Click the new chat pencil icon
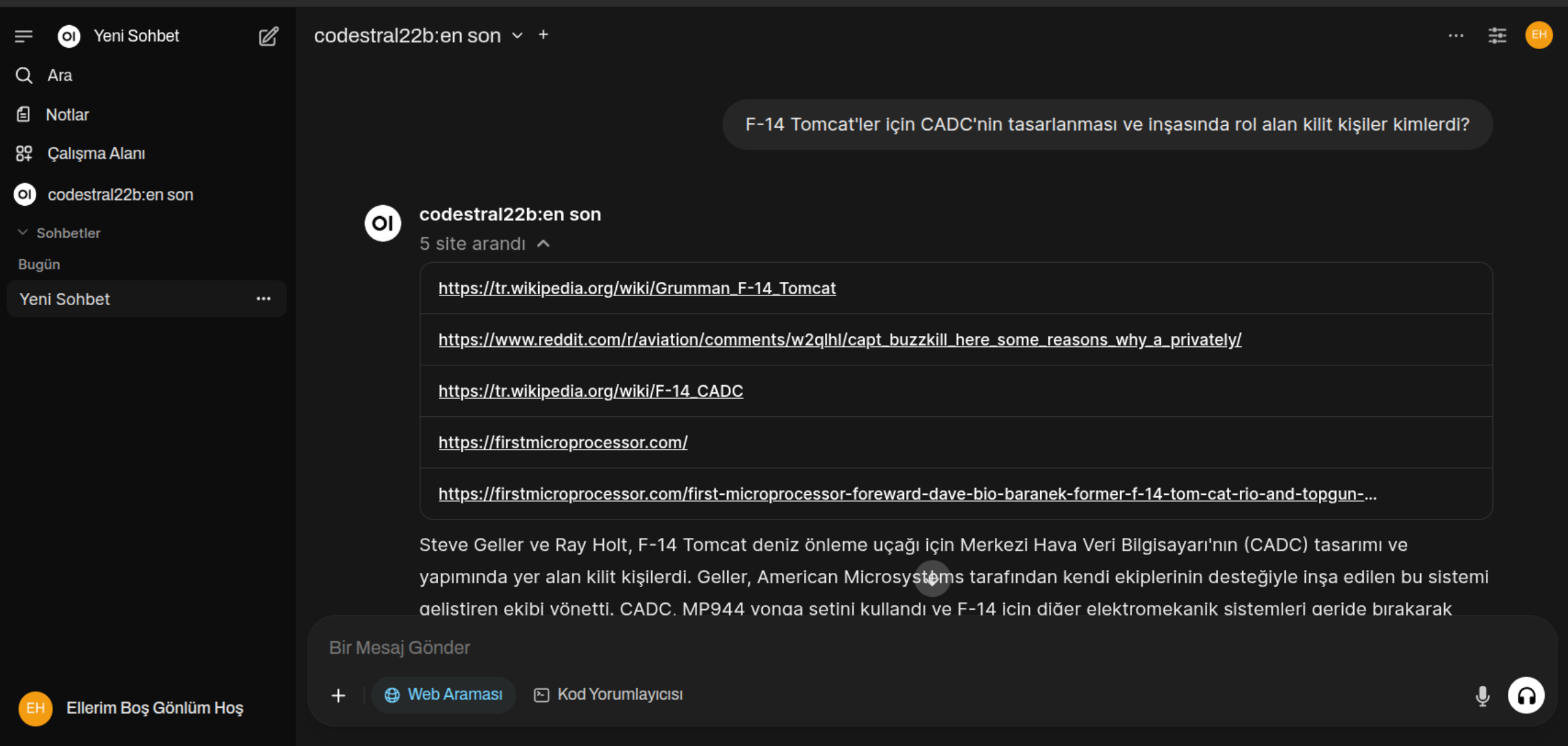 tap(268, 36)
